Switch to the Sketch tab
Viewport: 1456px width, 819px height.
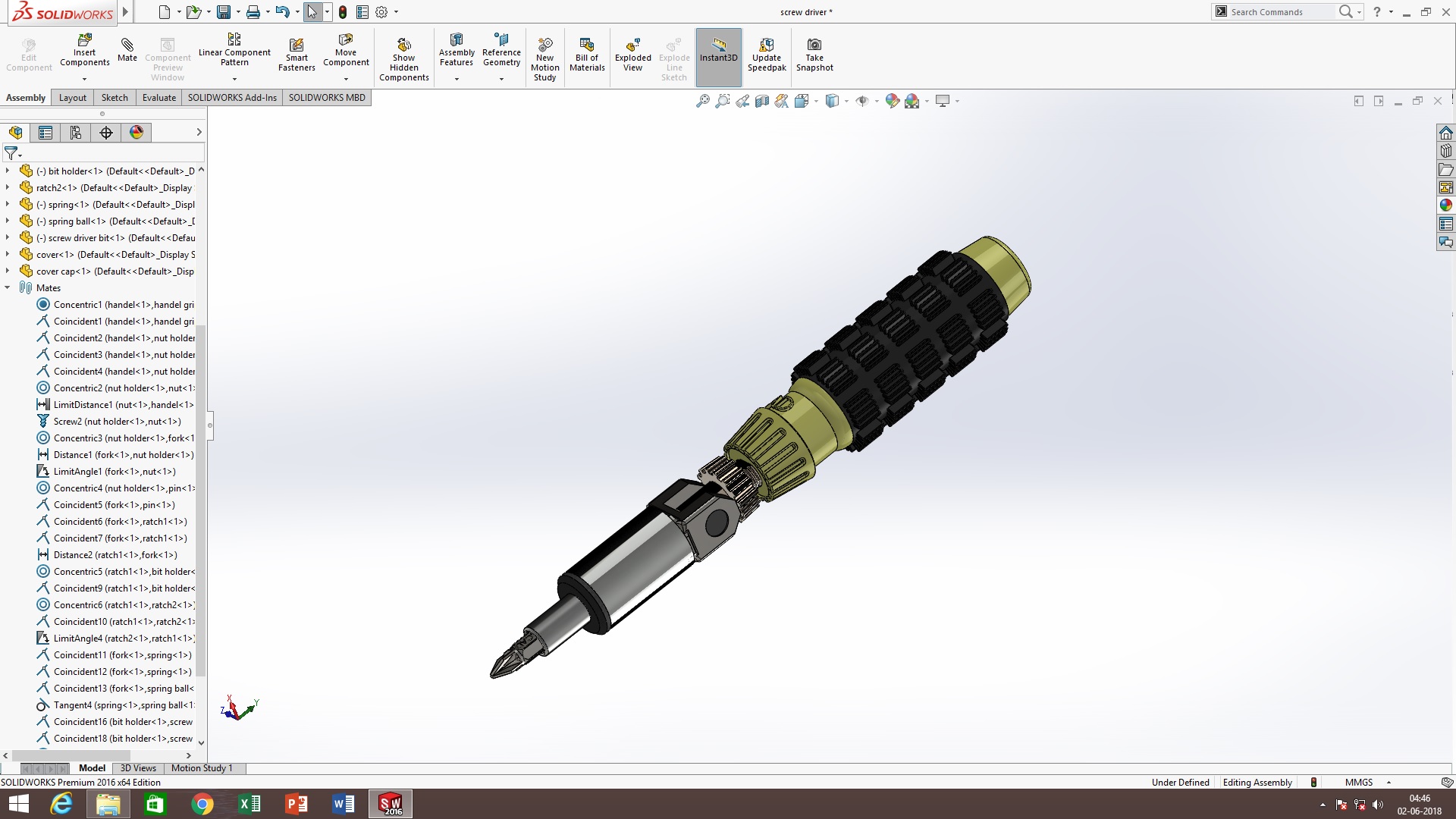click(115, 98)
